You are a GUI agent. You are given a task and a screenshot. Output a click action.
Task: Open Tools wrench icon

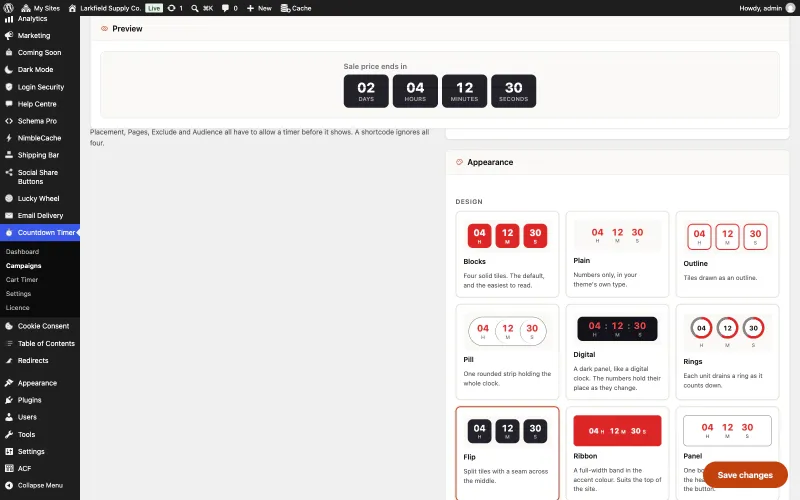(9, 434)
